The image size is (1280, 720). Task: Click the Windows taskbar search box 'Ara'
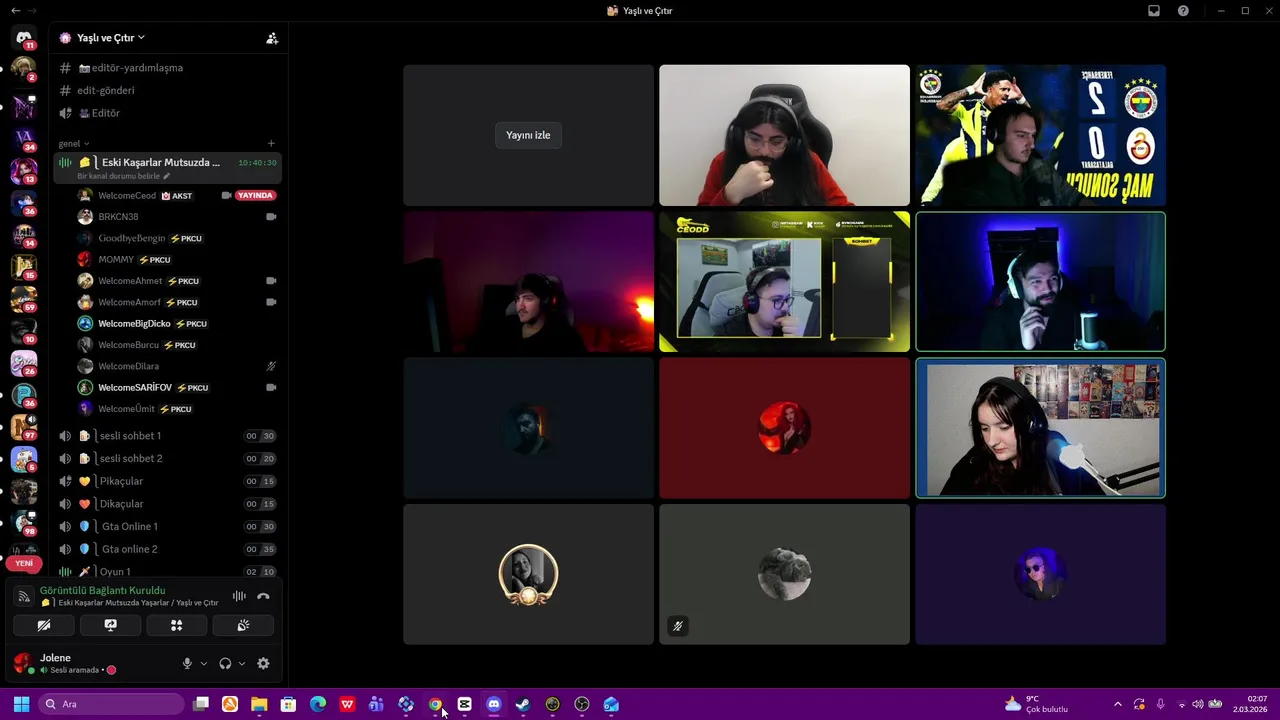pos(112,704)
